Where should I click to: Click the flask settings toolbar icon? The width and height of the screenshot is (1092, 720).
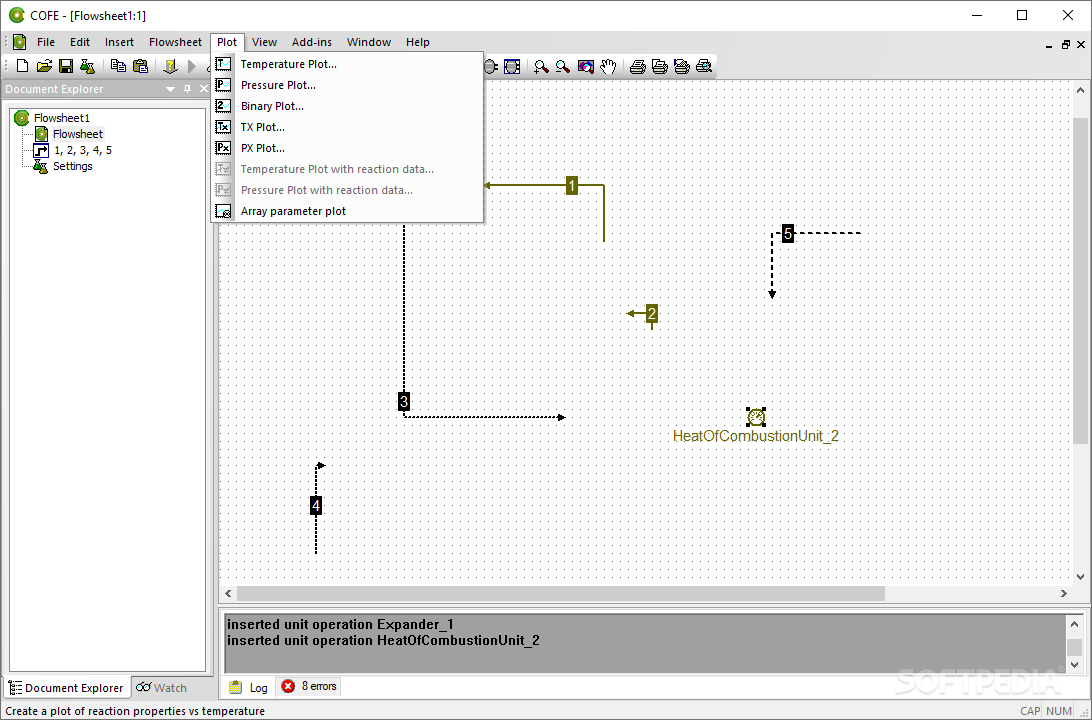point(87,66)
